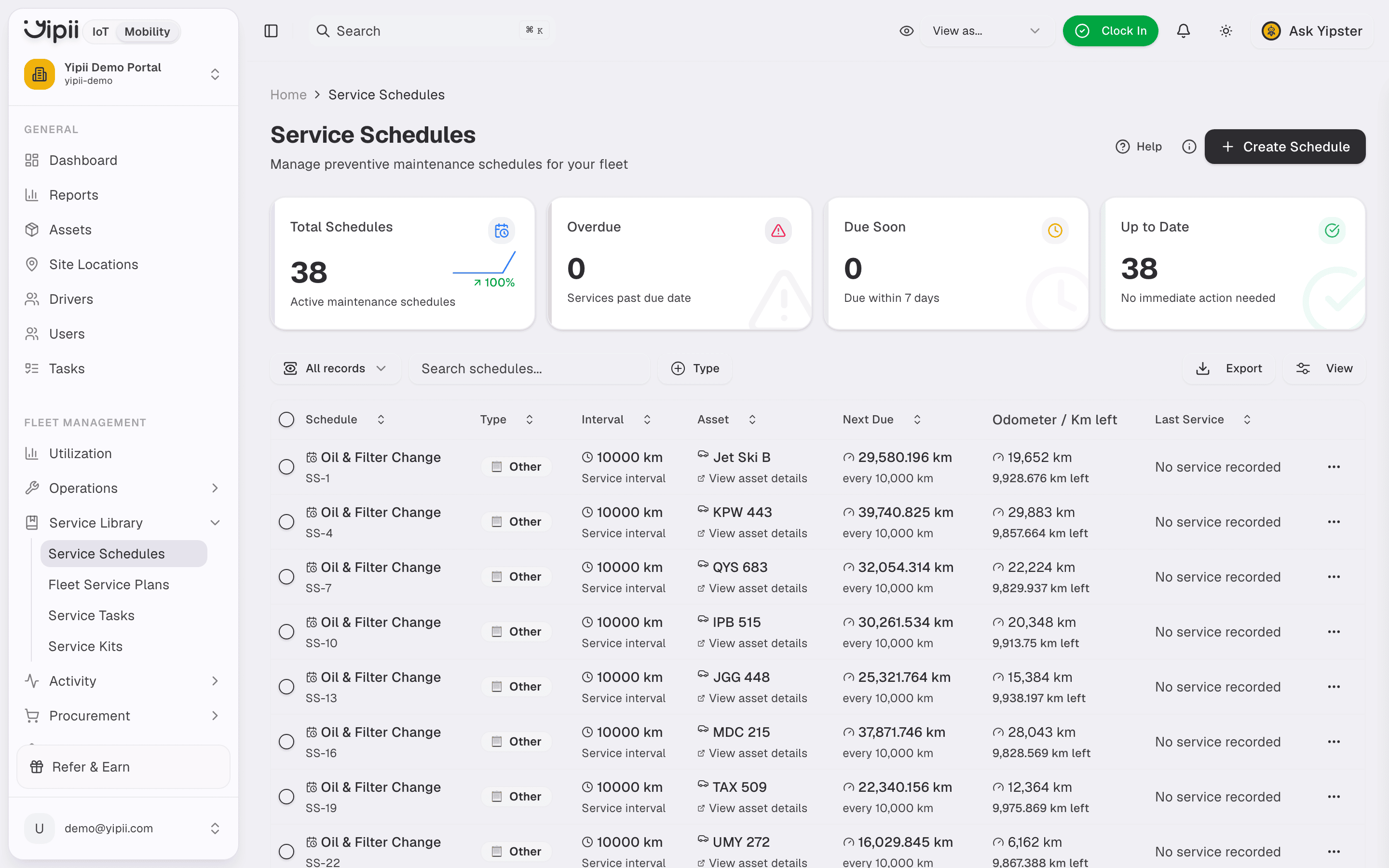Select the SS-13 JGG 448 row checkbox
The width and height of the screenshot is (1389, 868).
[286, 687]
